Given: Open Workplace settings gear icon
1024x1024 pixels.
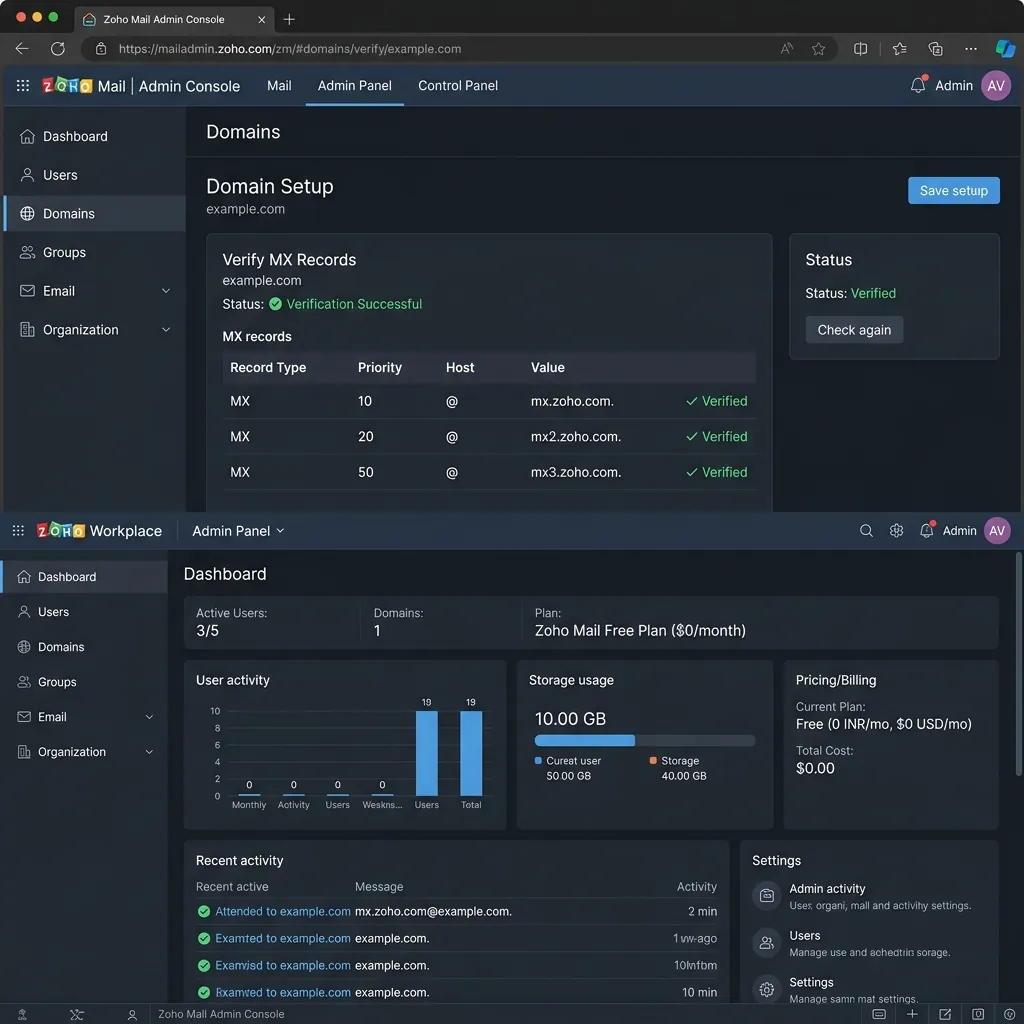Looking at the screenshot, I should point(896,531).
